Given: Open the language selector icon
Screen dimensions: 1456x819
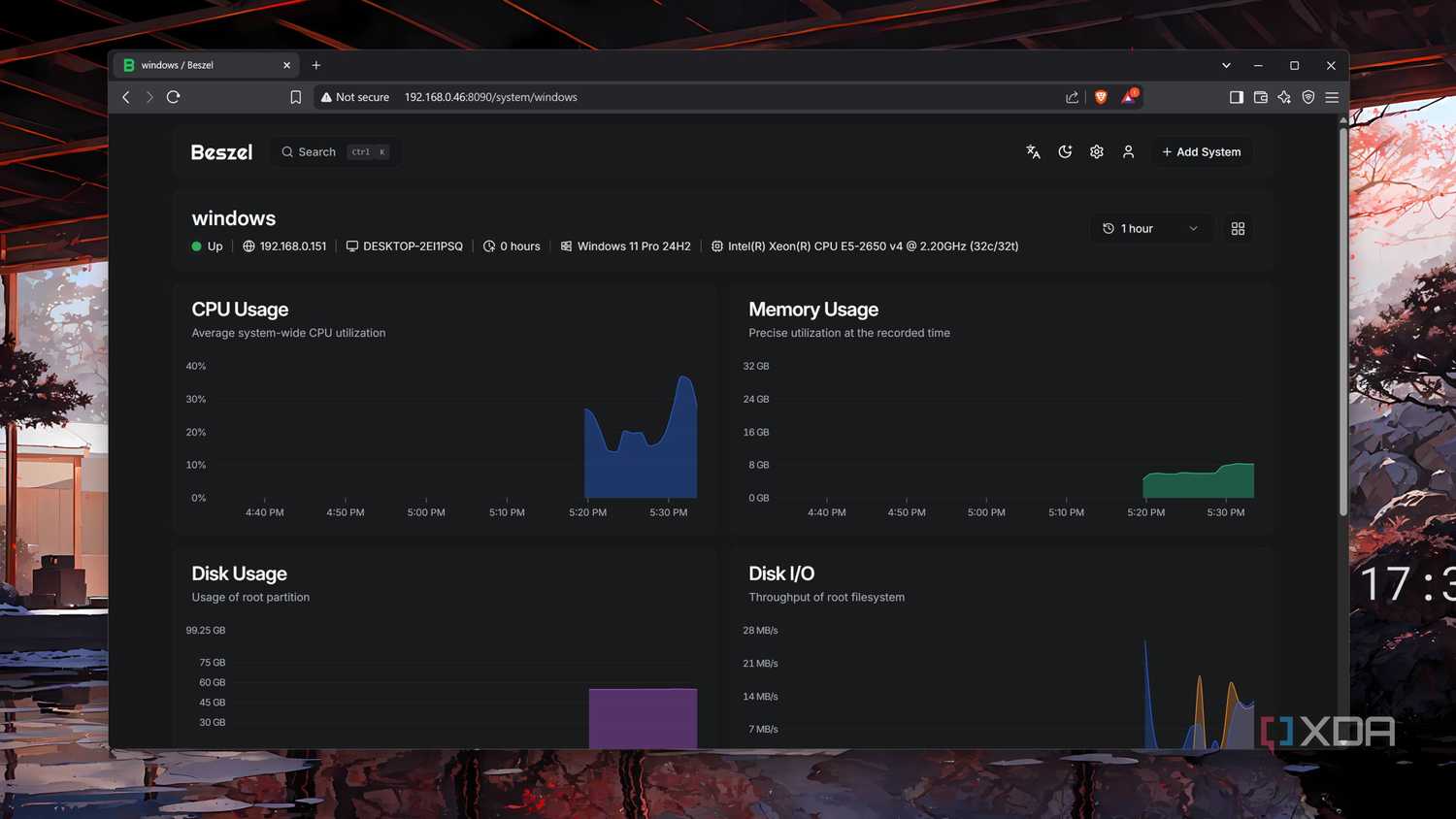Looking at the screenshot, I should pos(1033,151).
